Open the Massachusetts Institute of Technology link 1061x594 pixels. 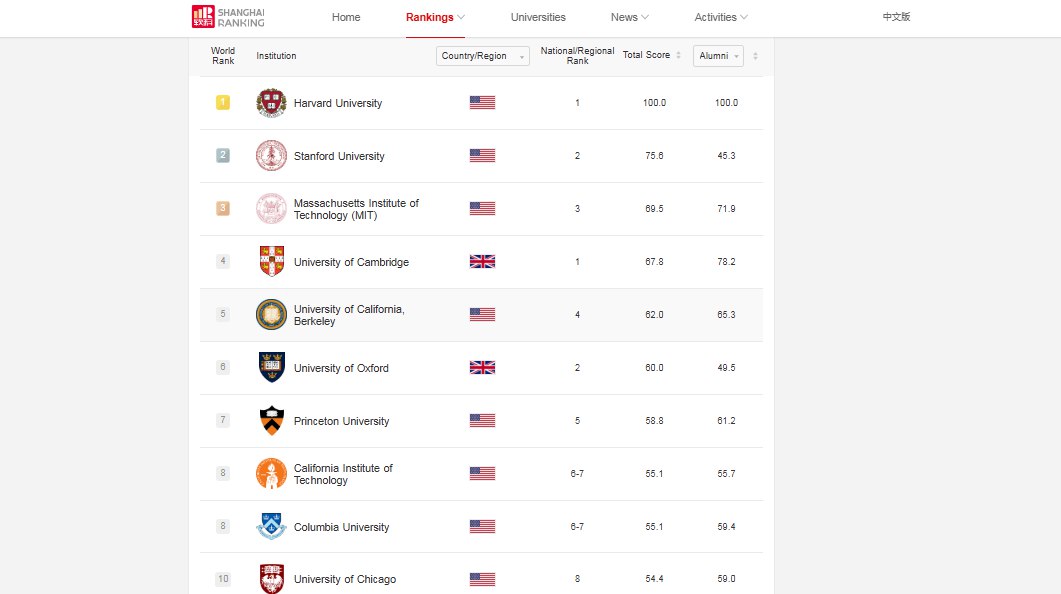tap(356, 209)
